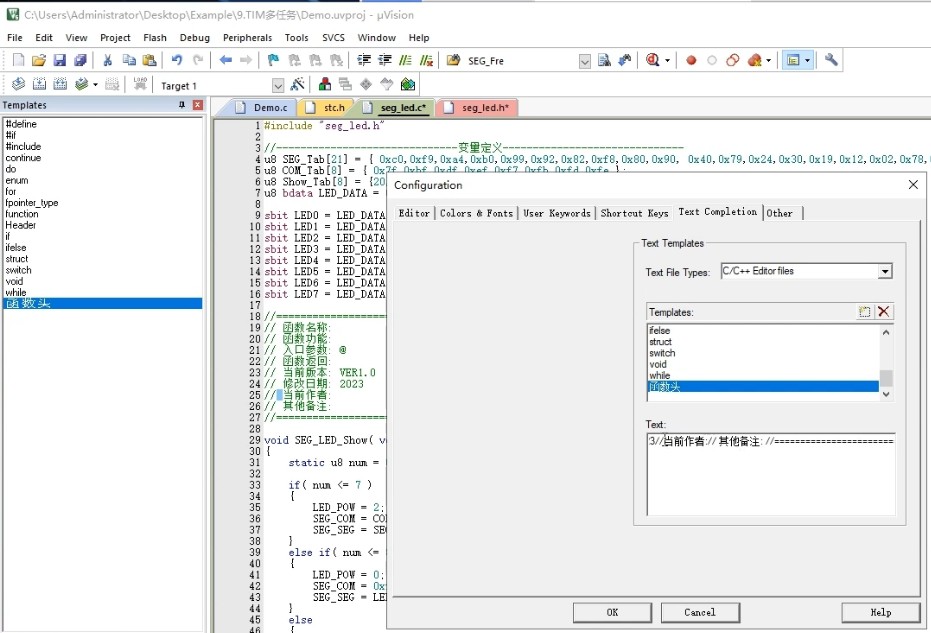
Task: Indent the selected lines
Action: point(364,60)
